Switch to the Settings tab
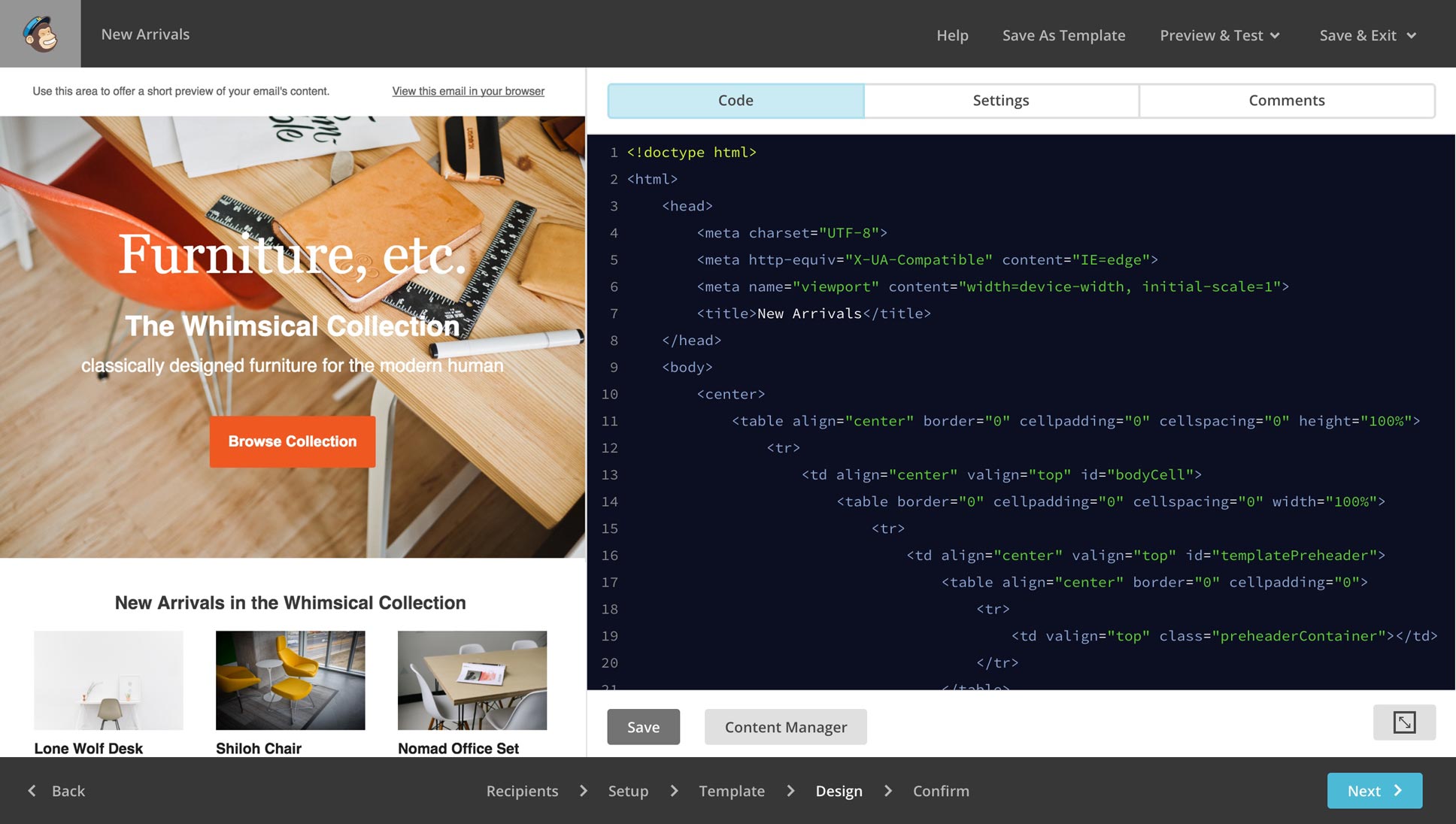 tap(1001, 101)
